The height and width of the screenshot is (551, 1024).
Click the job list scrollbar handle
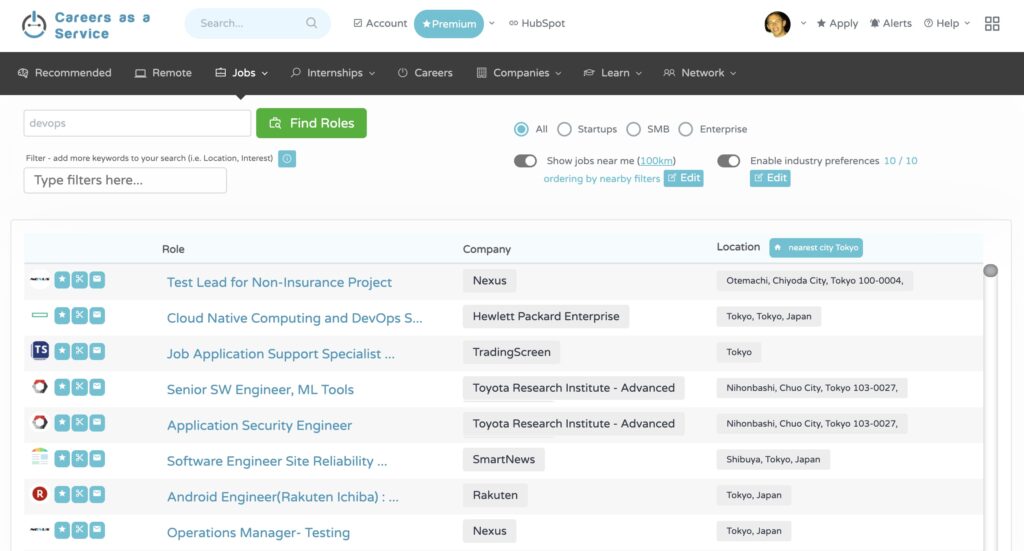(990, 271)
